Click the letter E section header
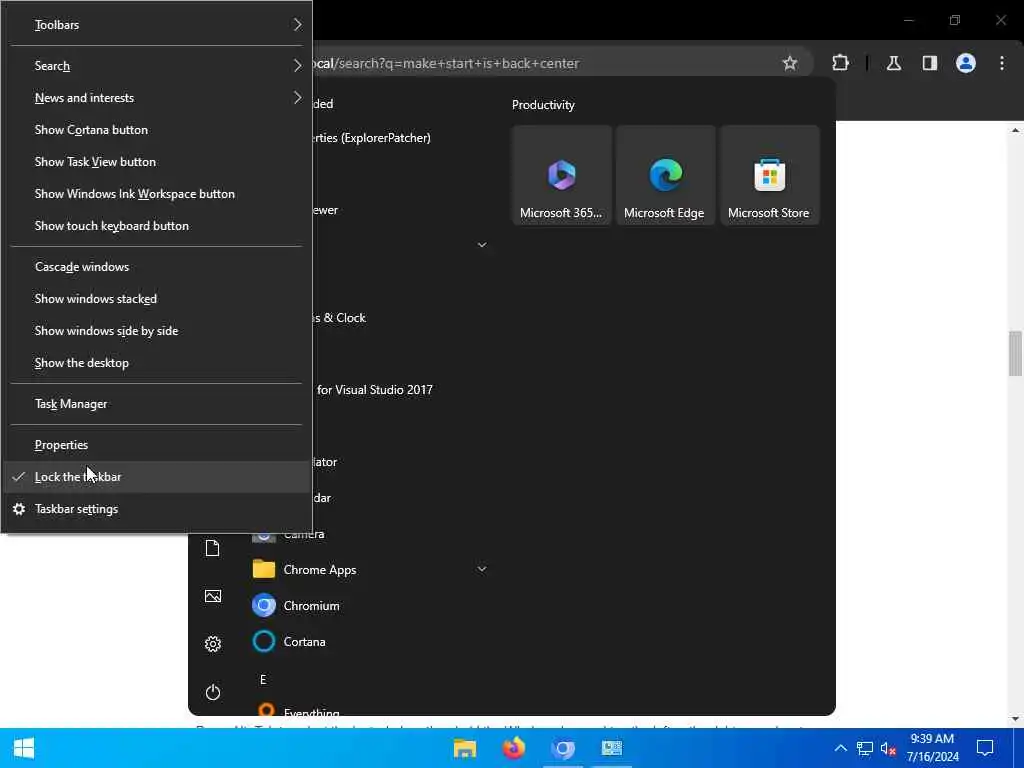 [263, 680]
